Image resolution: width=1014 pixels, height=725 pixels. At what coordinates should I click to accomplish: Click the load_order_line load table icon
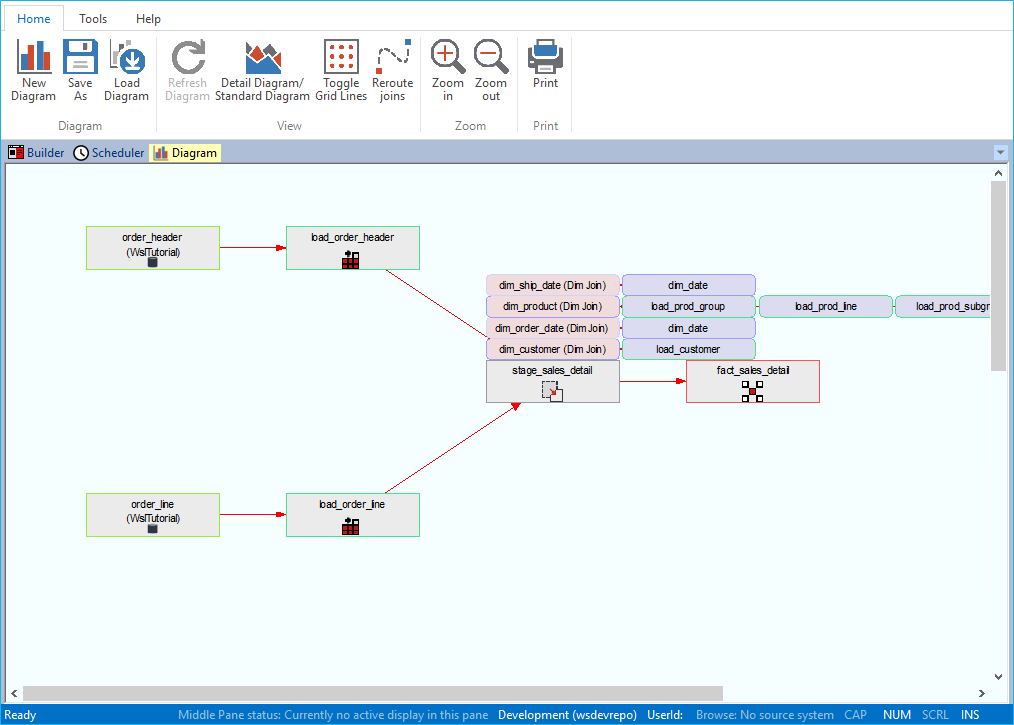pos(351,526)
